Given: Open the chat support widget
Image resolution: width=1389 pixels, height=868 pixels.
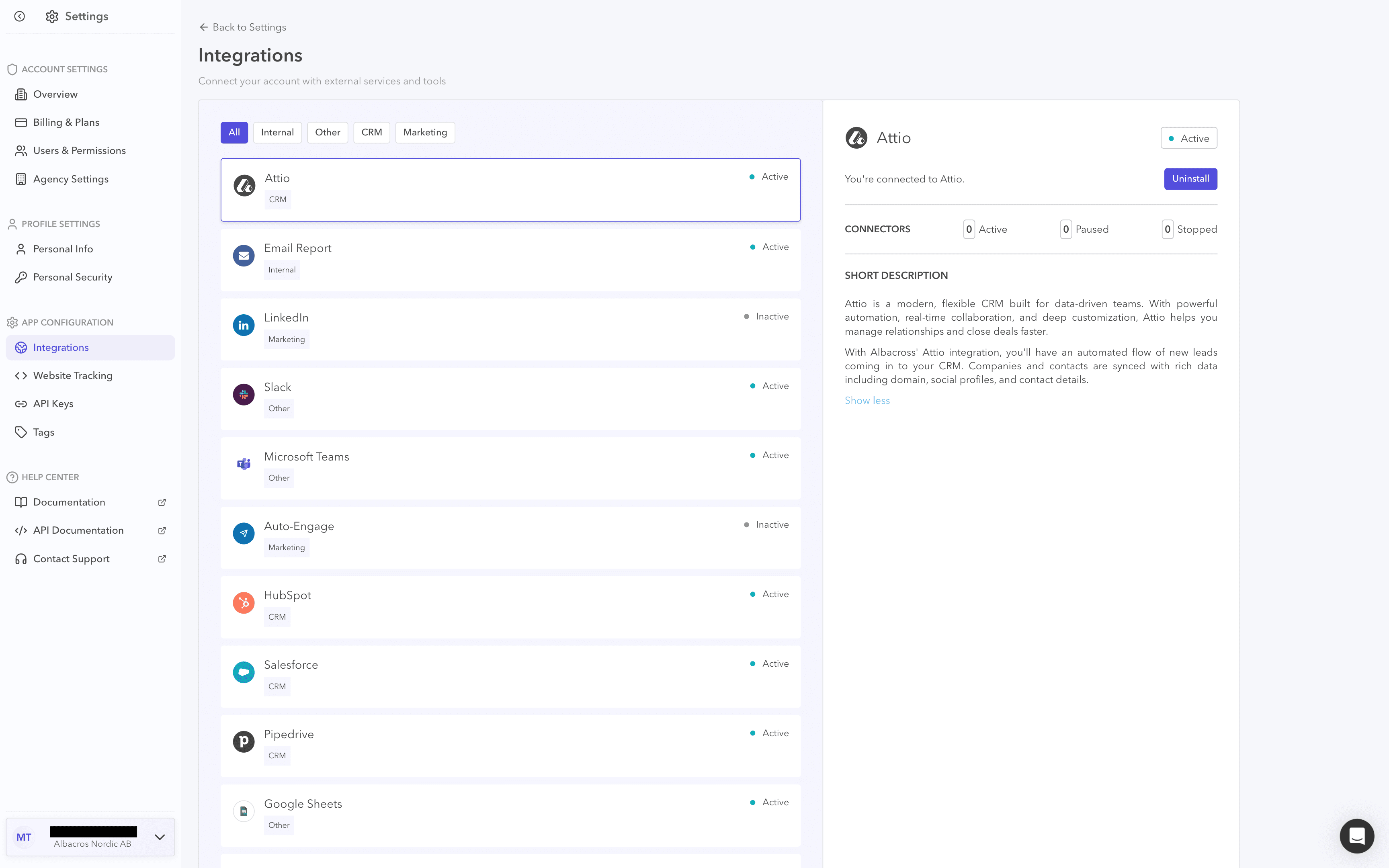Looking at the screenshot, I should 1357,836.
